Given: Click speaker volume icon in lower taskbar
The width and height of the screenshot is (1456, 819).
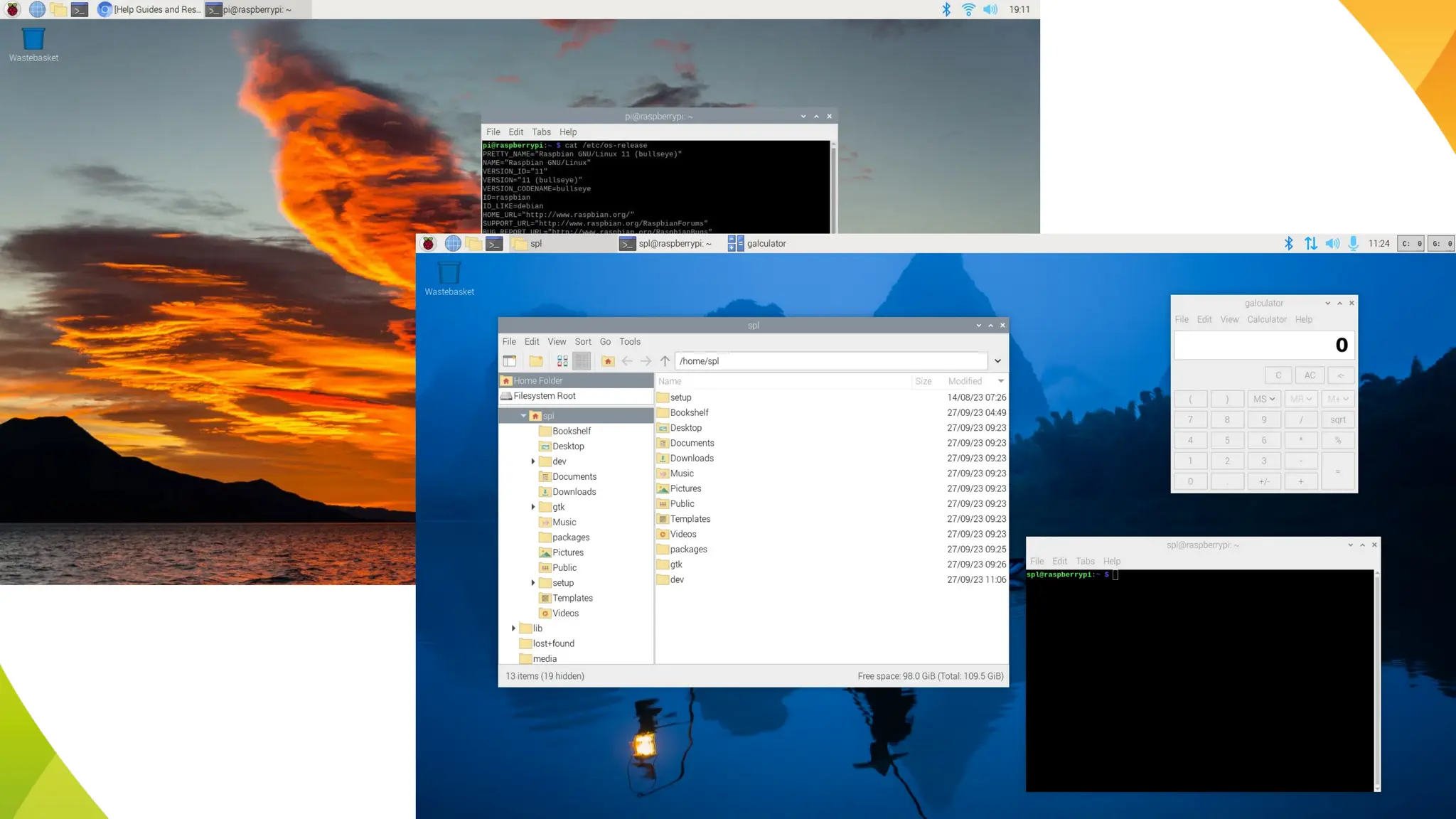Looking at the screenshot, I should [x=1332, y=243].
